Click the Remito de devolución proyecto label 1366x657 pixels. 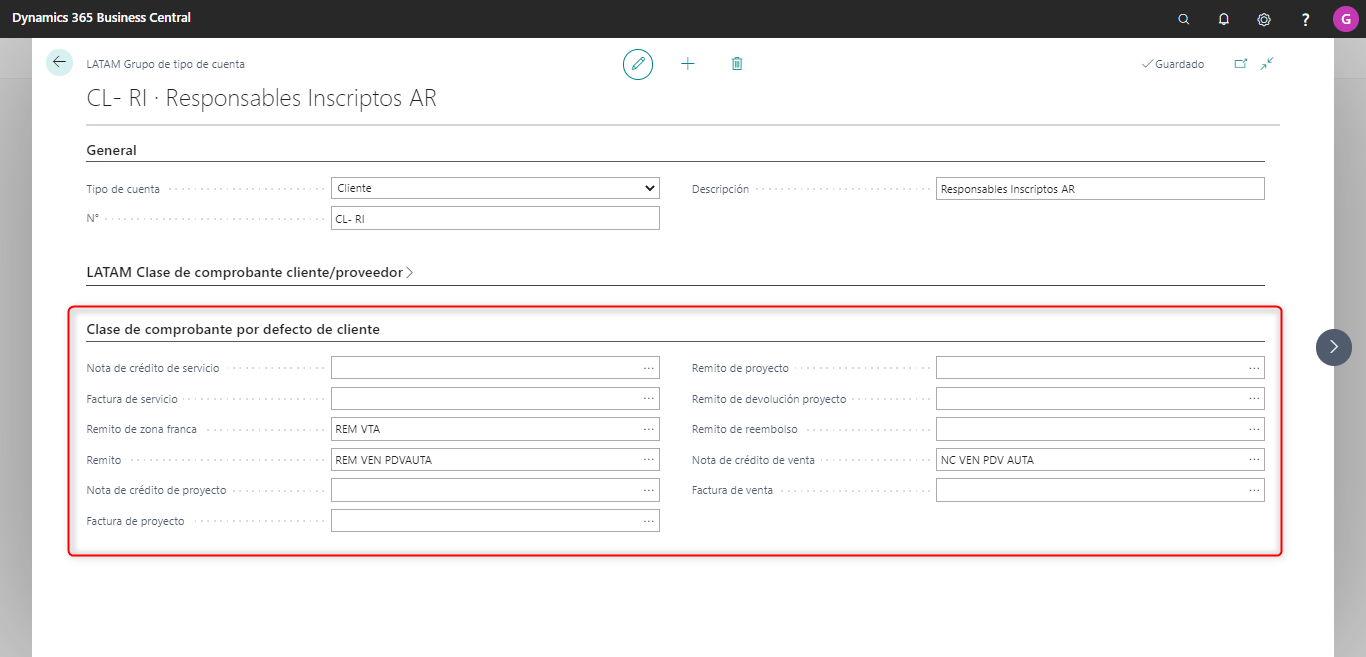(x=769, y=399)
